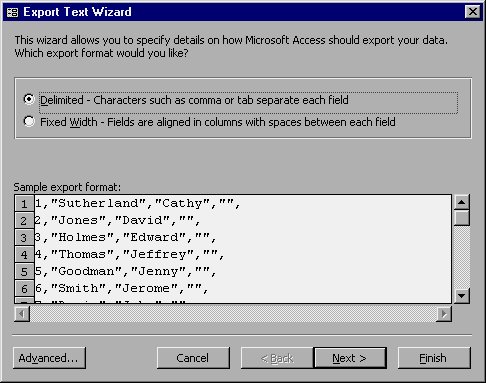Select row header 2 in sample preview
The image size is (486, 383).
pos(24,221)
